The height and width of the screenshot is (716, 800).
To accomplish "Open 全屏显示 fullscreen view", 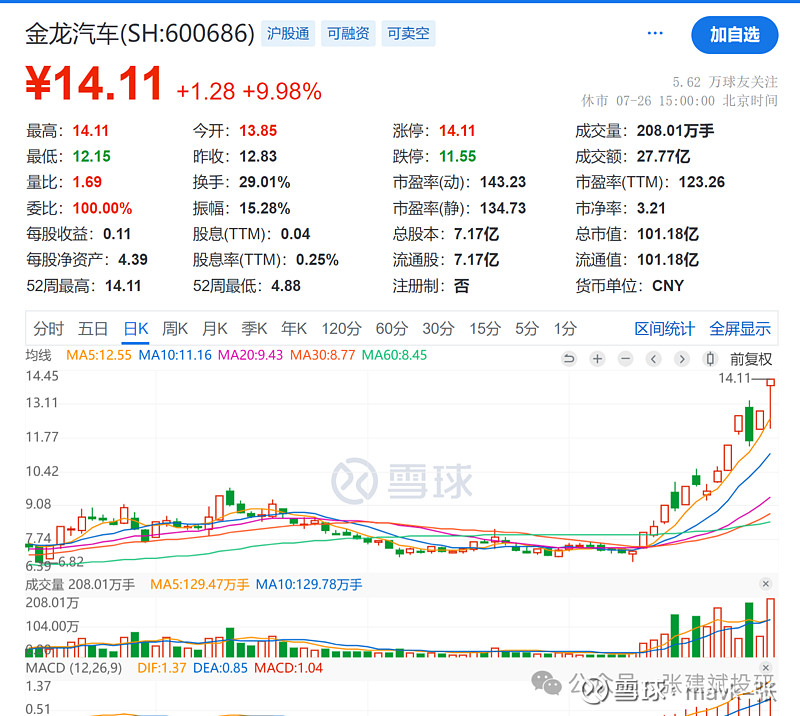I will [740, 329].
